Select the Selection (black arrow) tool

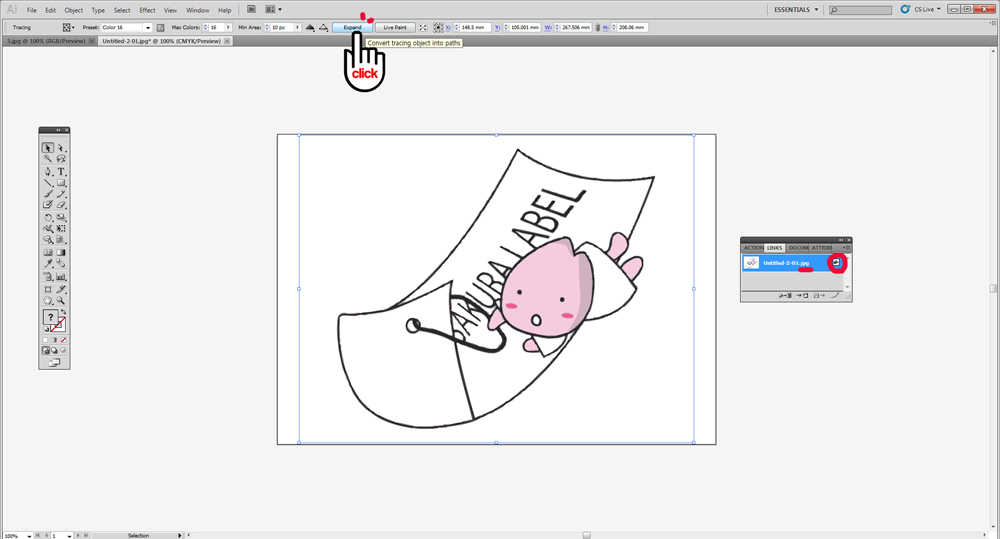[x=48, y=148]
